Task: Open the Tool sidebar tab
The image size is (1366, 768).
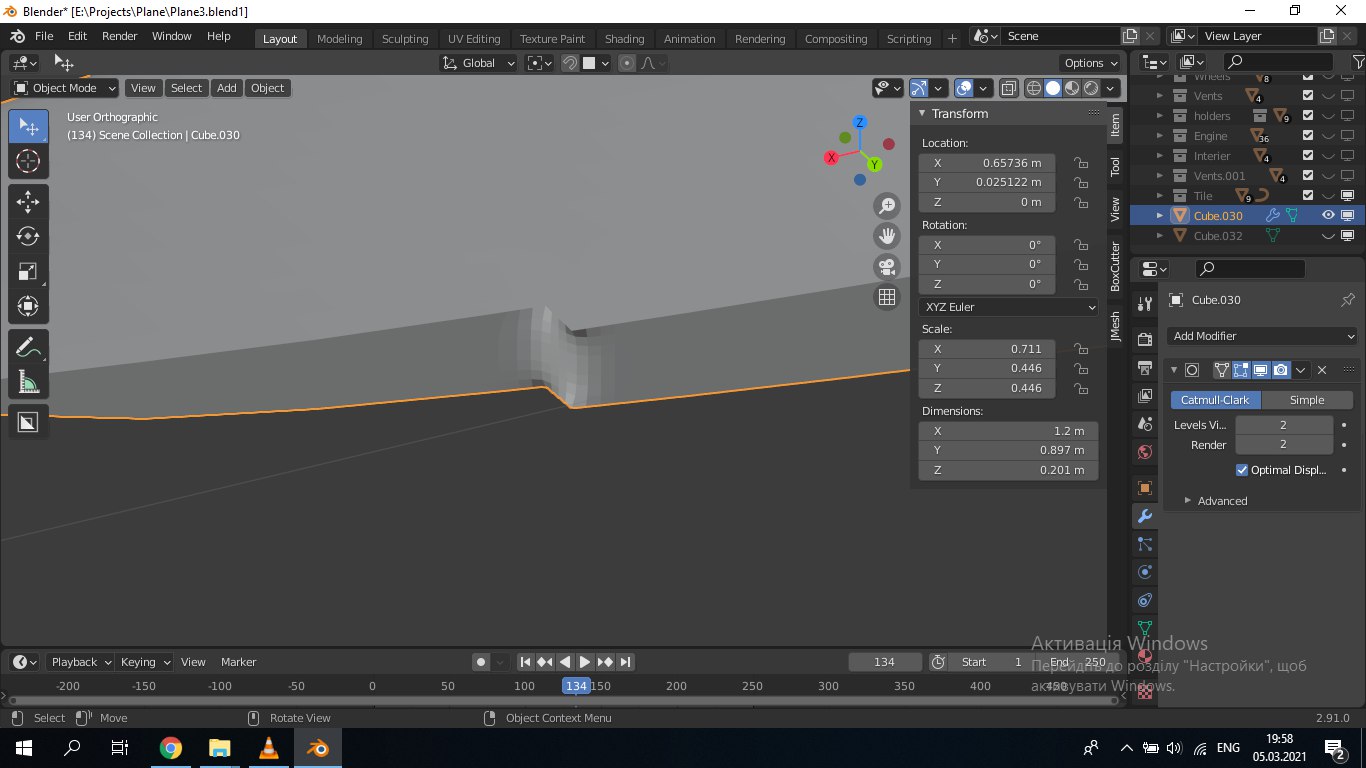Action: (1115, 166)
